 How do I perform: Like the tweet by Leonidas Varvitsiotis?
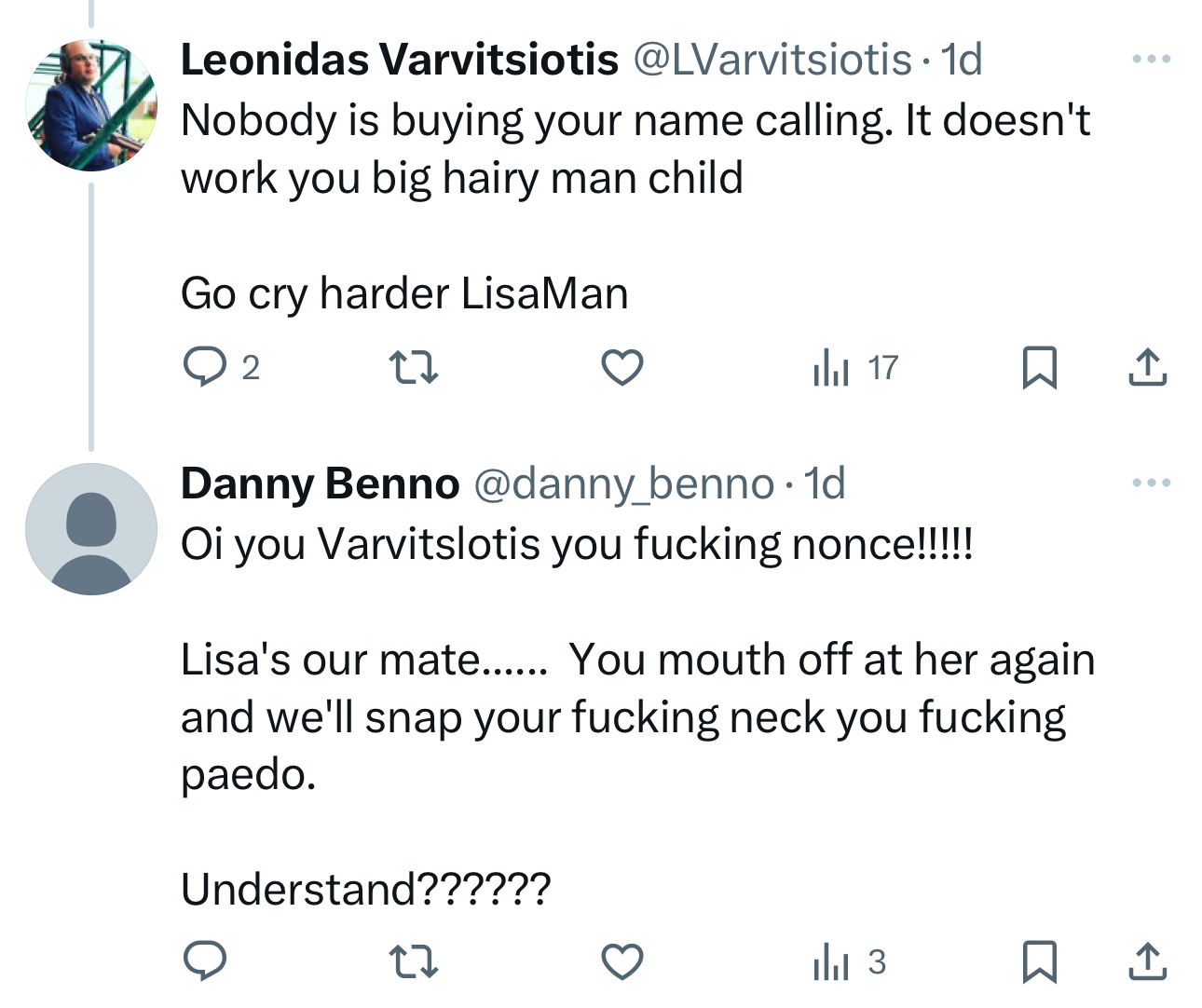pos(622,367)
